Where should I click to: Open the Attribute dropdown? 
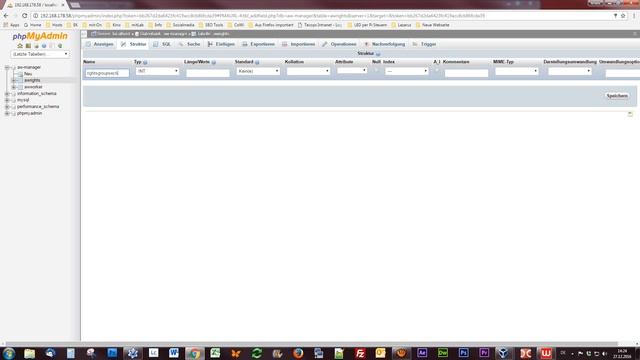click(352, 71)
